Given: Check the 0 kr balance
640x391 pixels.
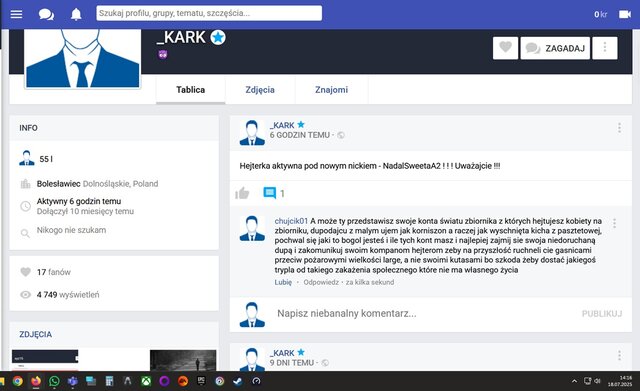Looking at the screenshot, I should pyautogui.click(x=600, y=14).
